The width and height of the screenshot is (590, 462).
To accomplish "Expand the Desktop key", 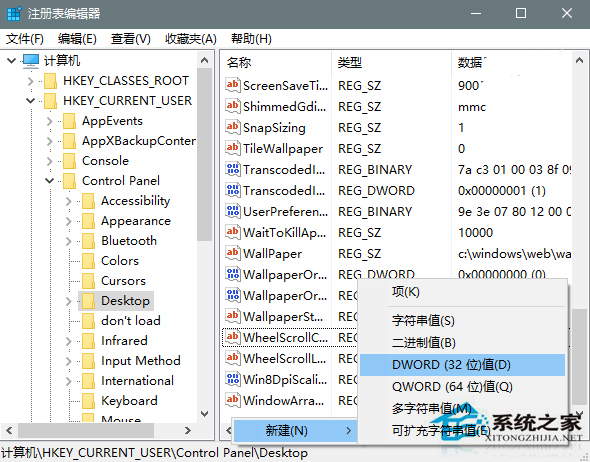I will (x=68, y=301).
